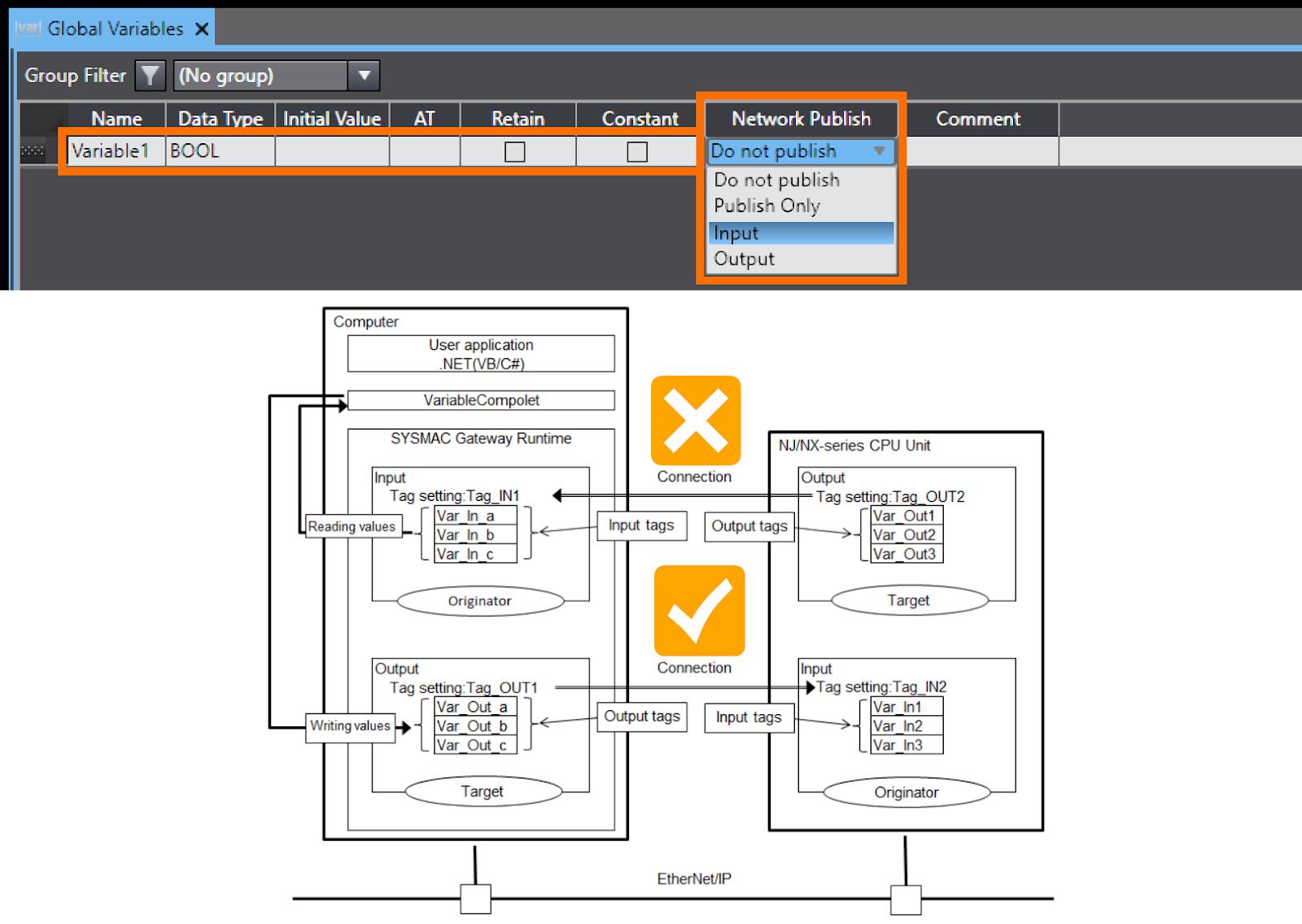Click the Comment cell for Variable1

[978, 150]
